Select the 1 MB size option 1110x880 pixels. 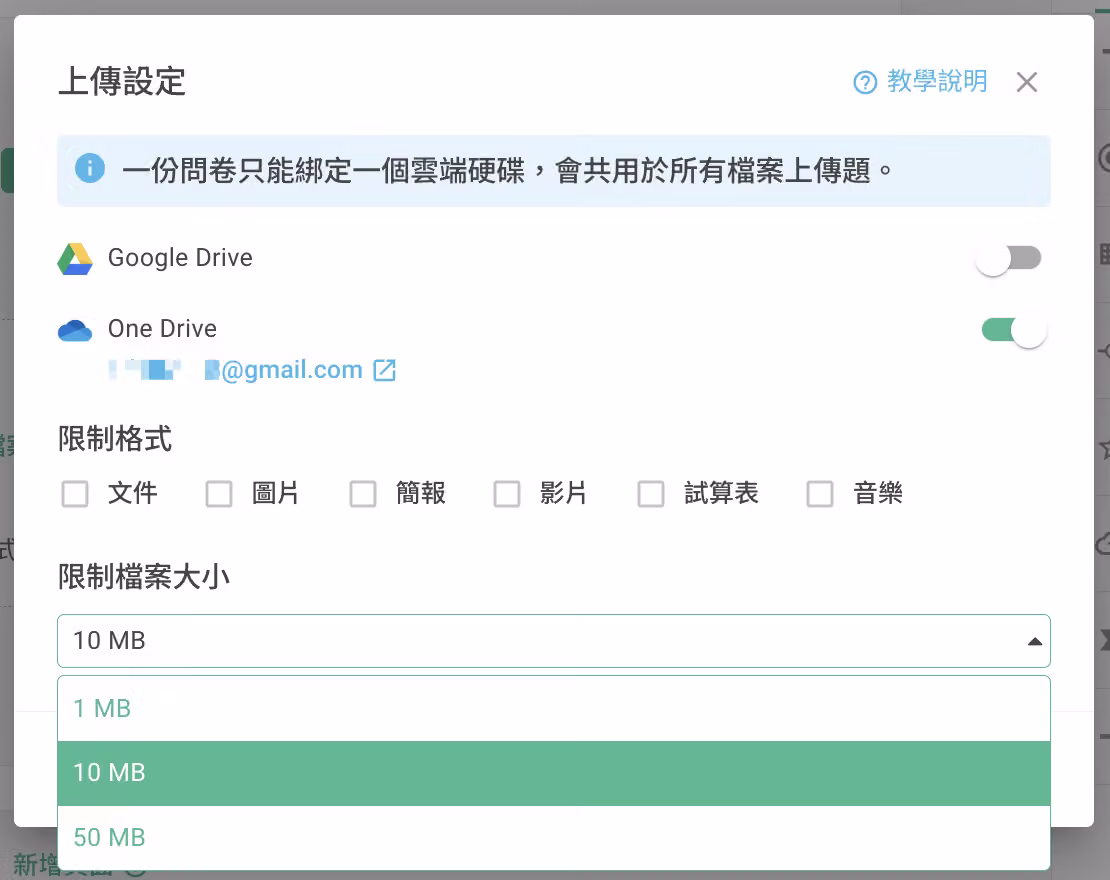coord(554,709)
